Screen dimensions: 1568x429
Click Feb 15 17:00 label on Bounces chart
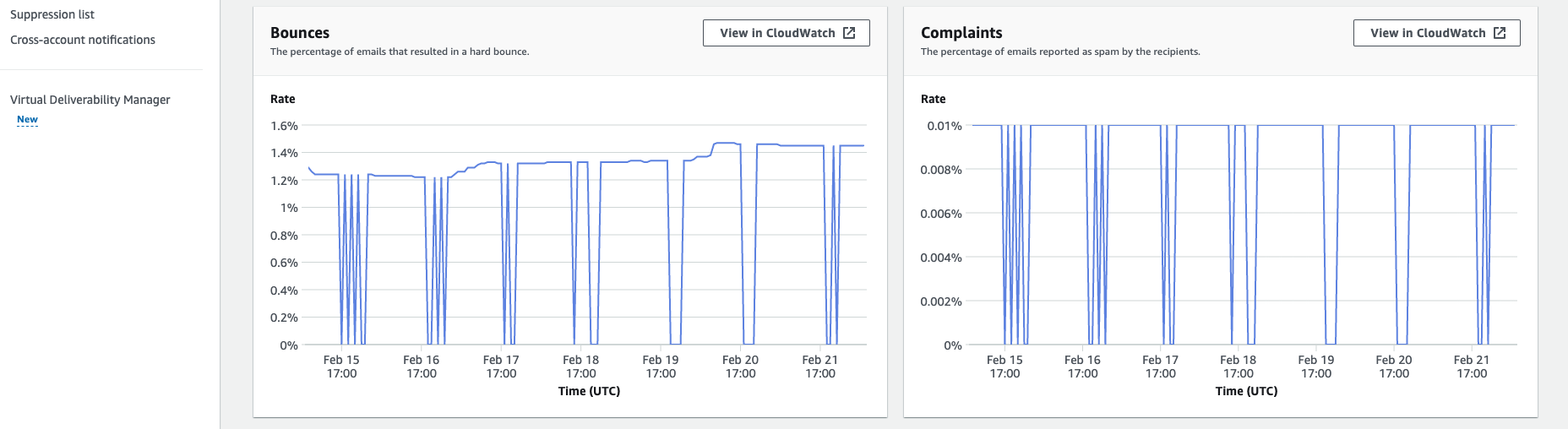coord(341,367)
